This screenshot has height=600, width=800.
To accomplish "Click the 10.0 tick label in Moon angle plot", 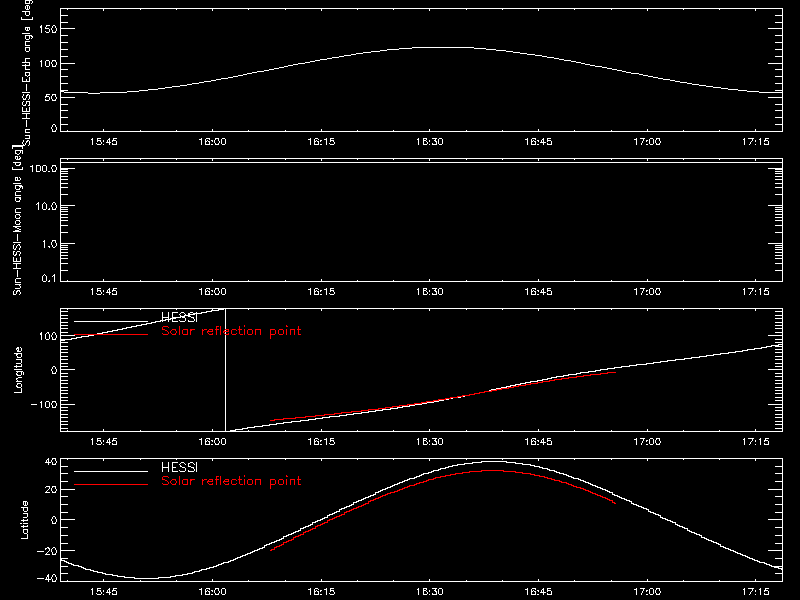I will click(46, 206).
